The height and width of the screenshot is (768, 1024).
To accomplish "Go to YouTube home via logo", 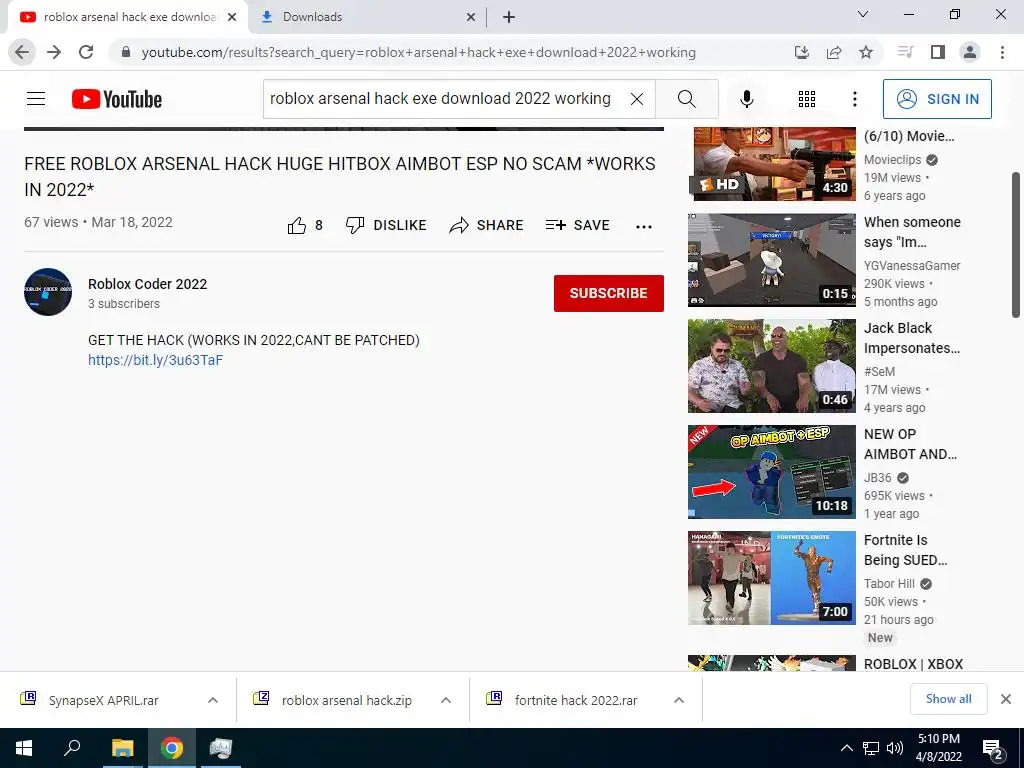I will pyautogui.click(x=117, y=99).
